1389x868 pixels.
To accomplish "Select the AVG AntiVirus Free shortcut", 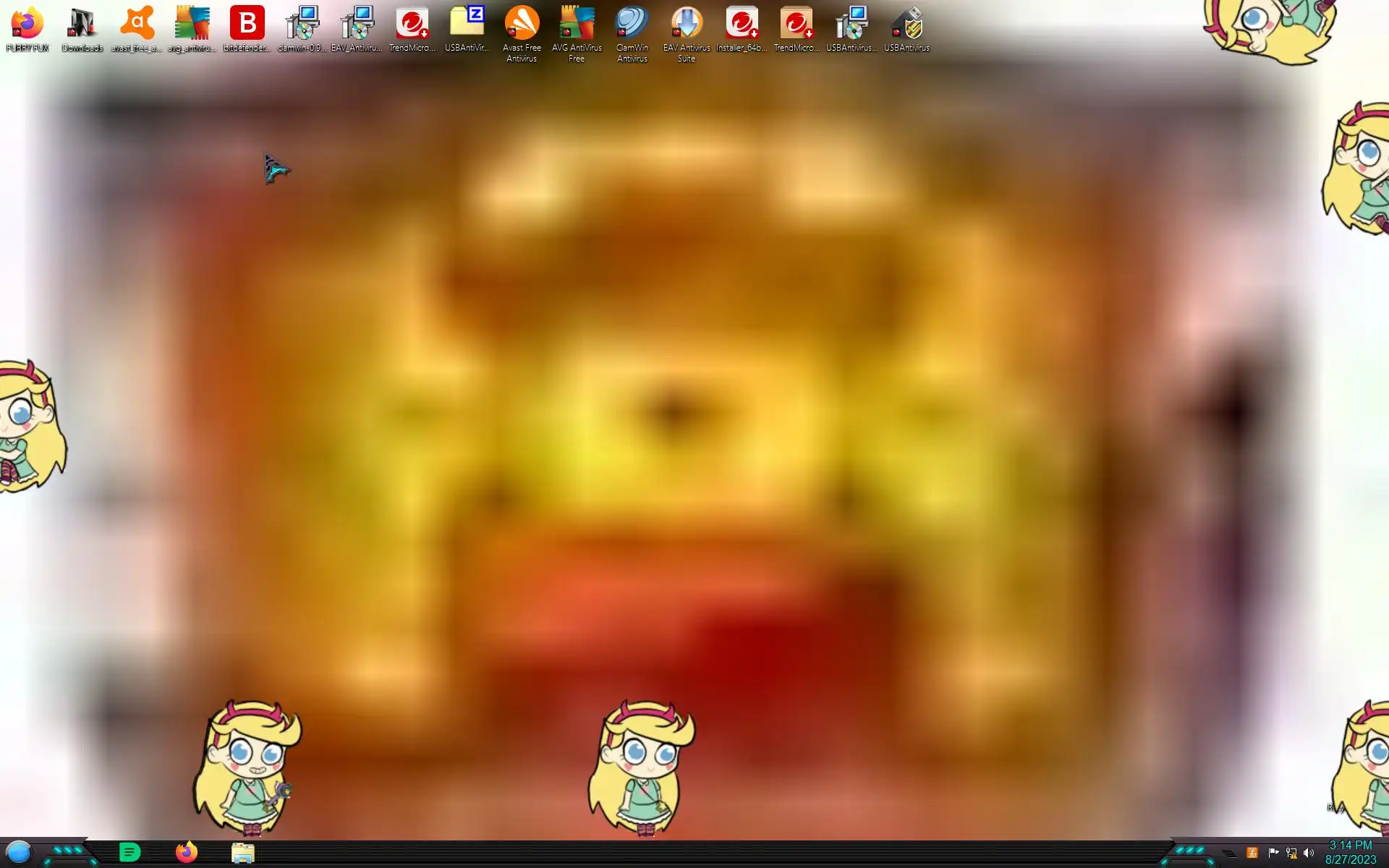I will pos(577,26).
